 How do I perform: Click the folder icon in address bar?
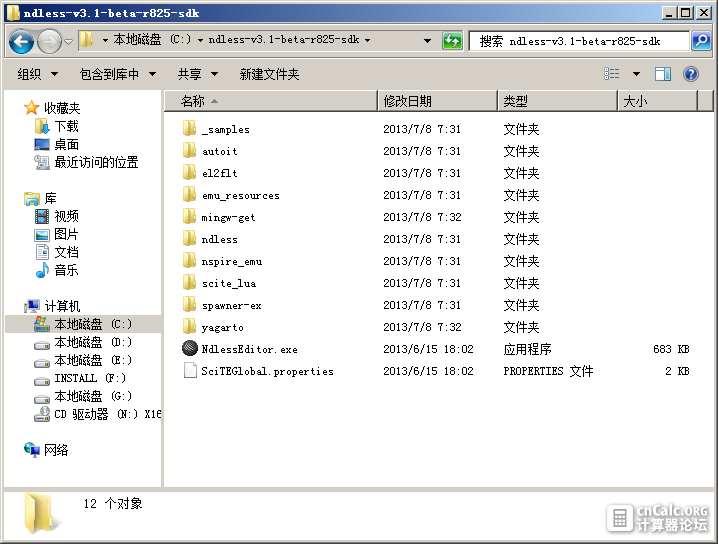pyautogui.click(x=87, y=40)
